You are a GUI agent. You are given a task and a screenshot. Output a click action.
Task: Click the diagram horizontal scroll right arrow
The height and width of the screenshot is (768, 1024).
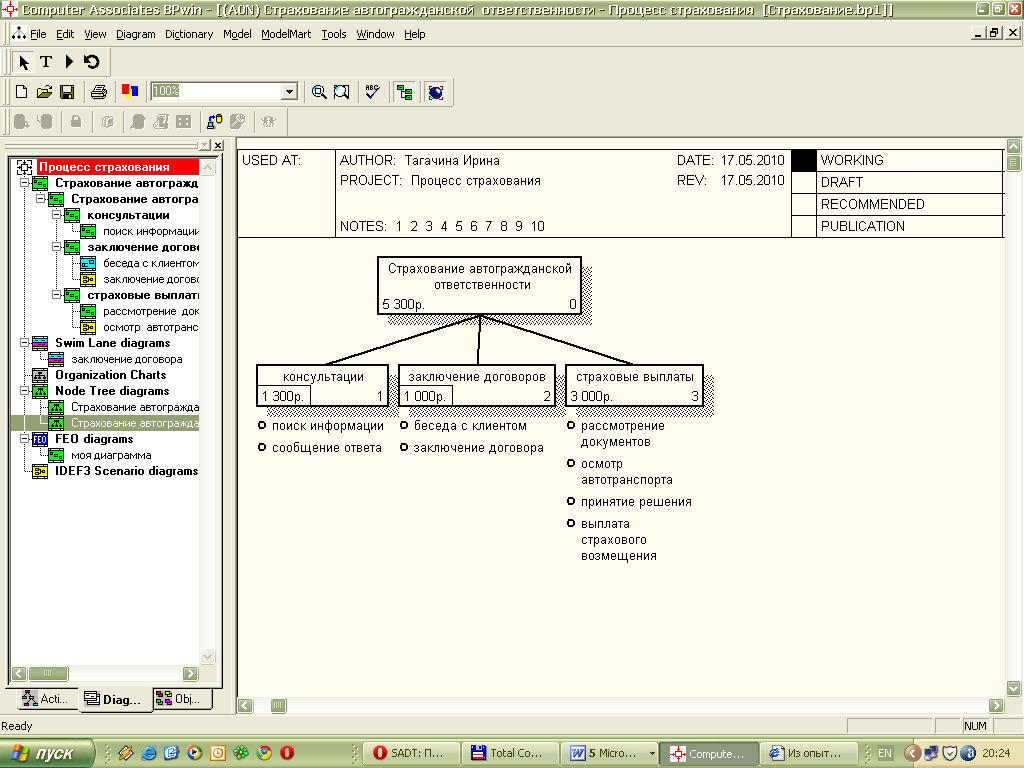(x=996, y=705)
